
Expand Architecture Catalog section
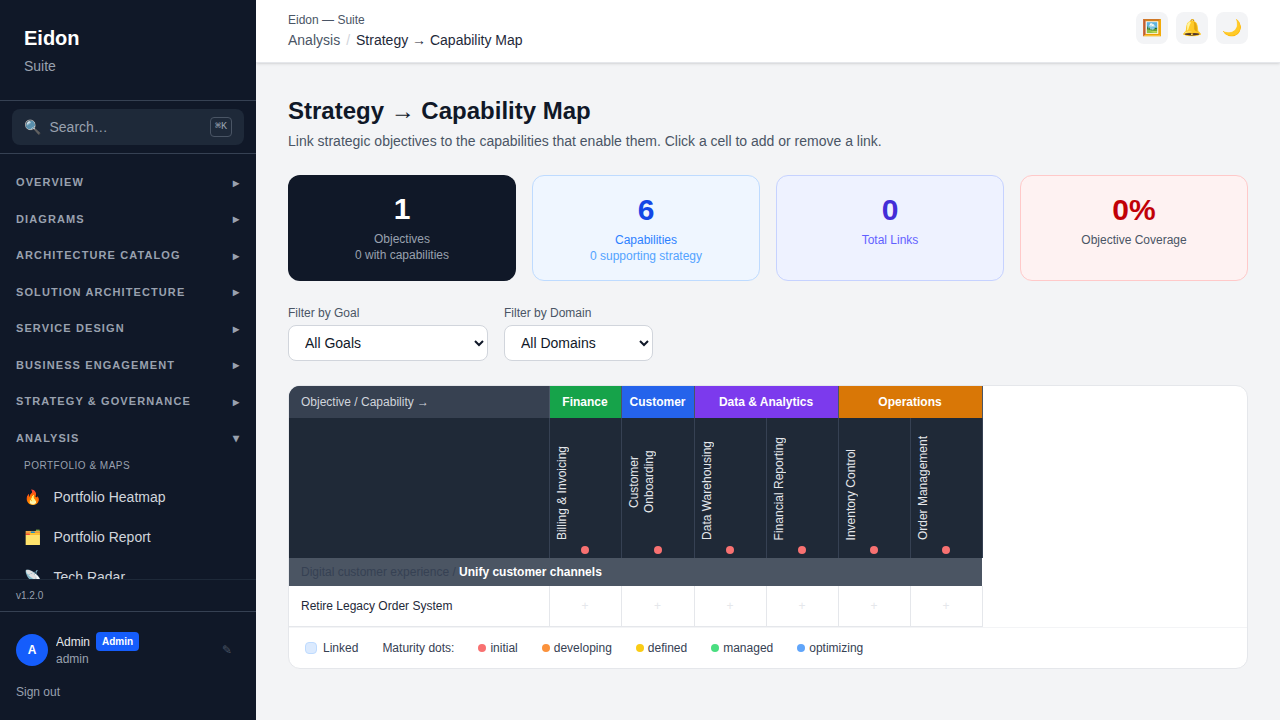(x=128, y=256)
